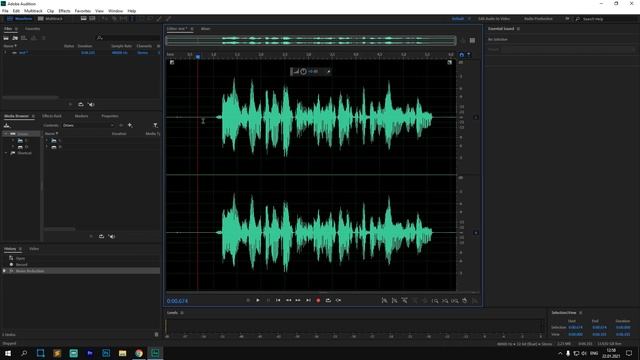Switch to the Favorites panel tab

point(33,29)
